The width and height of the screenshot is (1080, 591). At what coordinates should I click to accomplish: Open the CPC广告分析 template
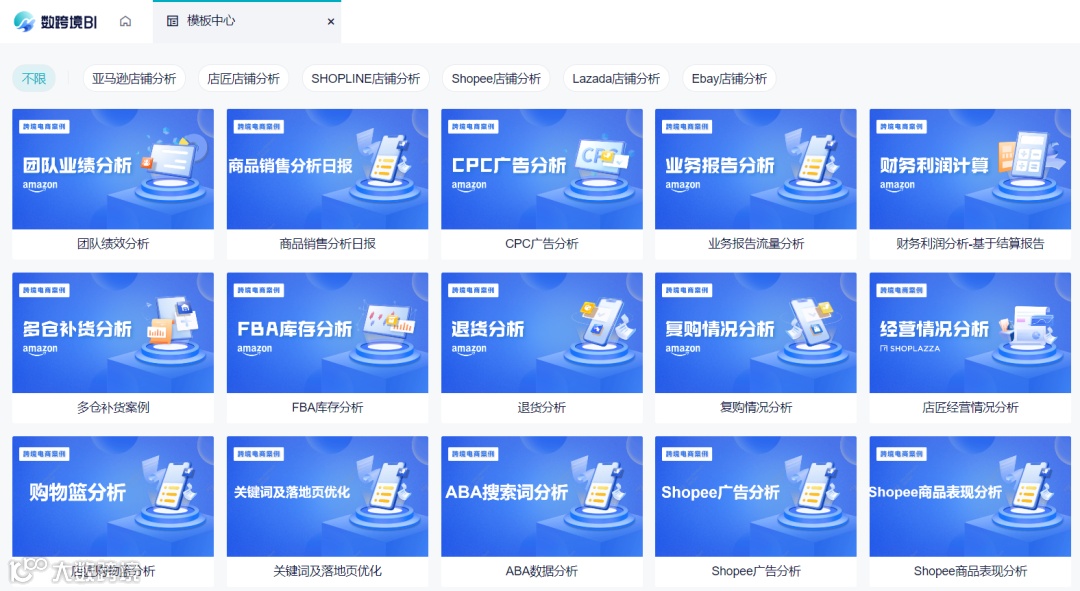click(541, 180)
